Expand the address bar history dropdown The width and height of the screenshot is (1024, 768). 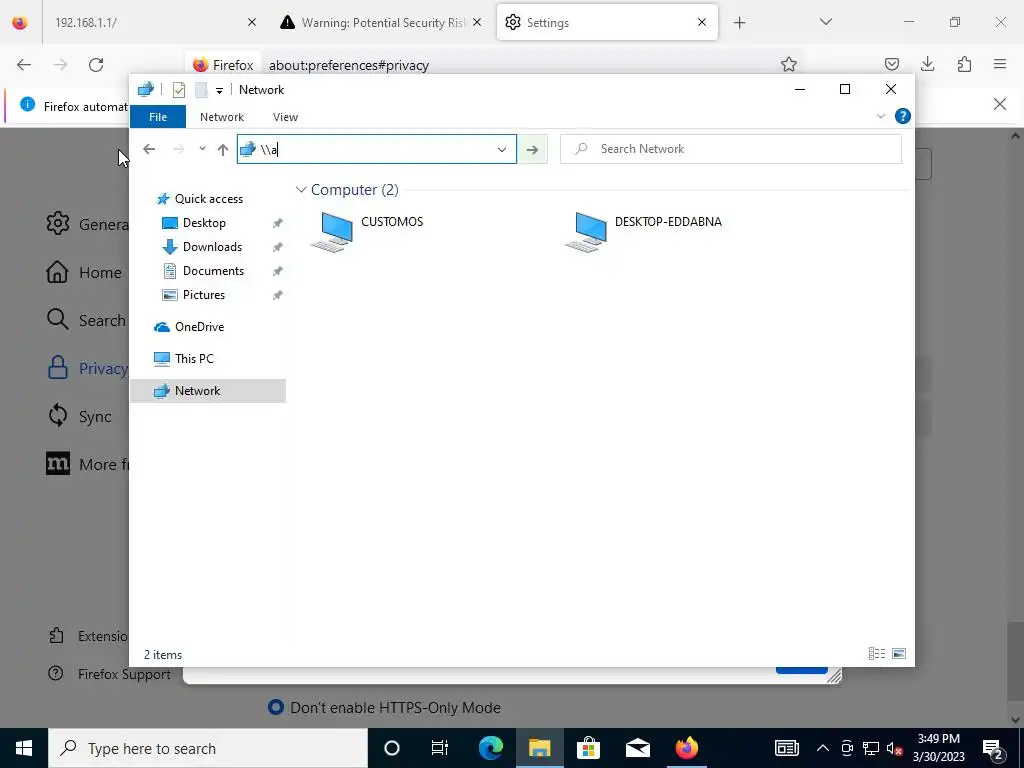point(502,150)
